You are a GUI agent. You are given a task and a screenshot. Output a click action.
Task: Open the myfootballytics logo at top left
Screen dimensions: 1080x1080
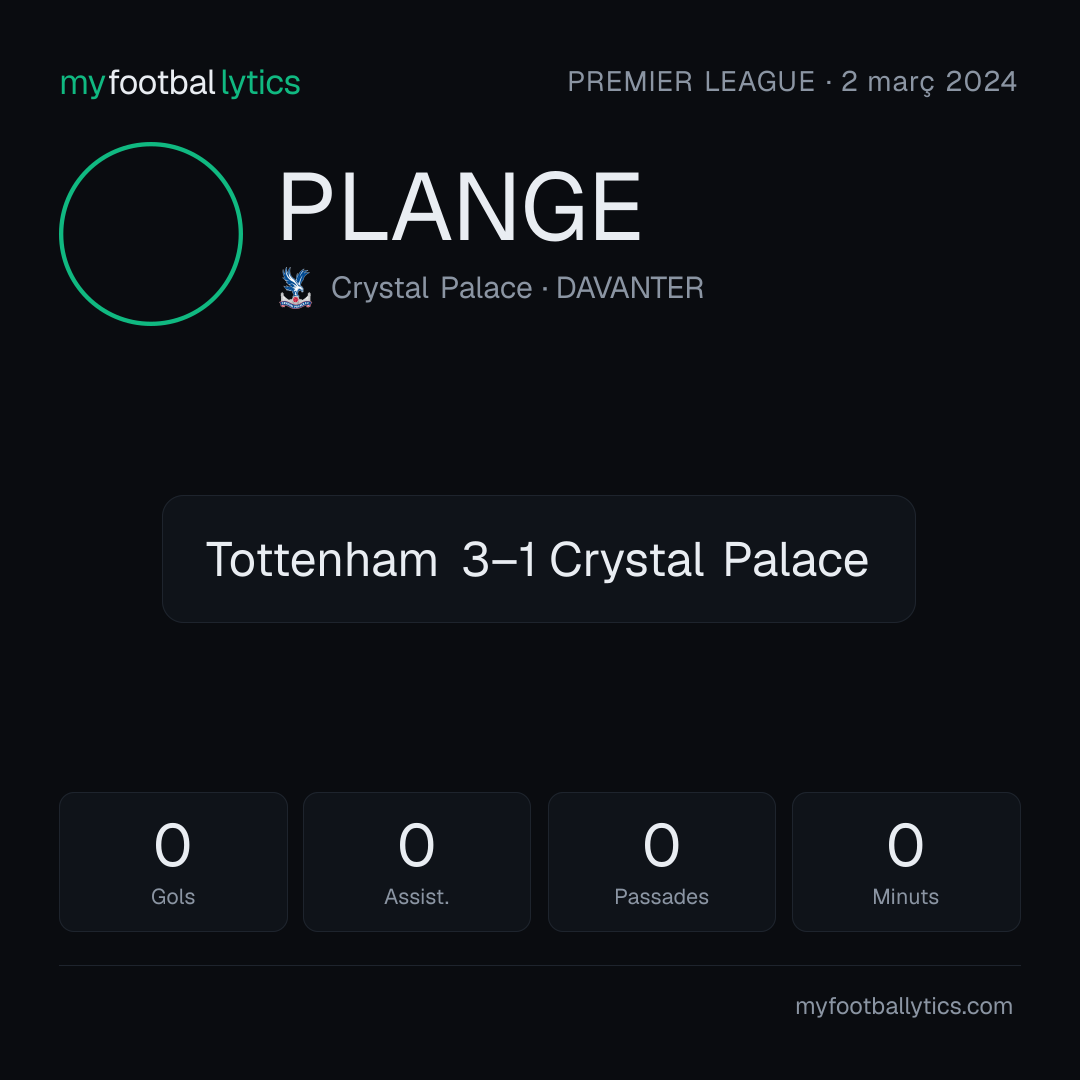(x=180, y=83)
